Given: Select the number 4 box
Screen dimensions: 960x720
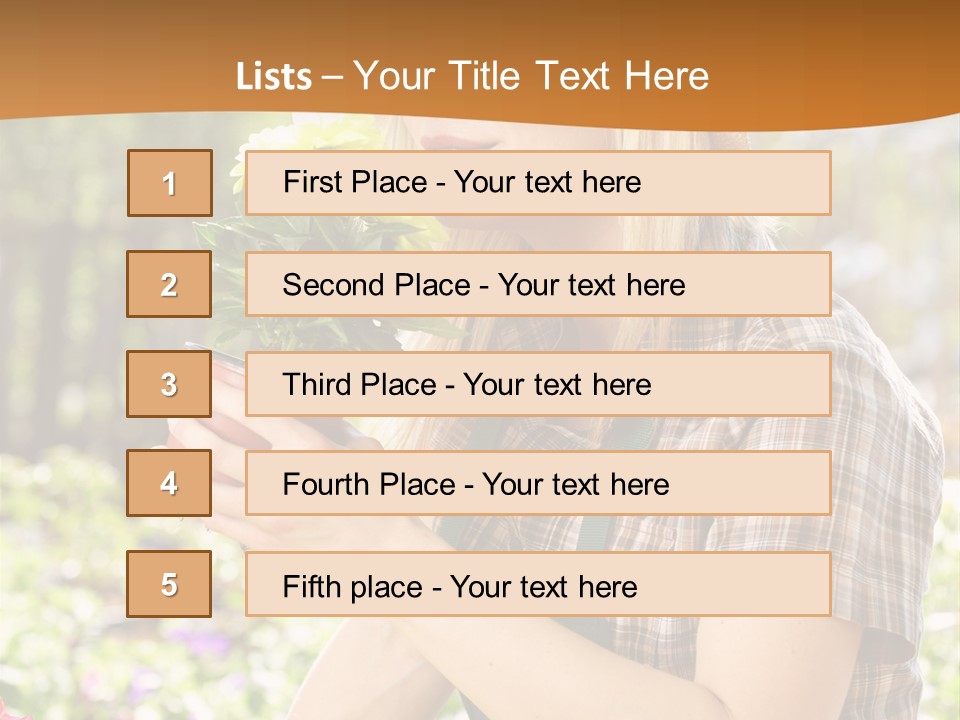Looking at the screenshot, I should (169, 483).
